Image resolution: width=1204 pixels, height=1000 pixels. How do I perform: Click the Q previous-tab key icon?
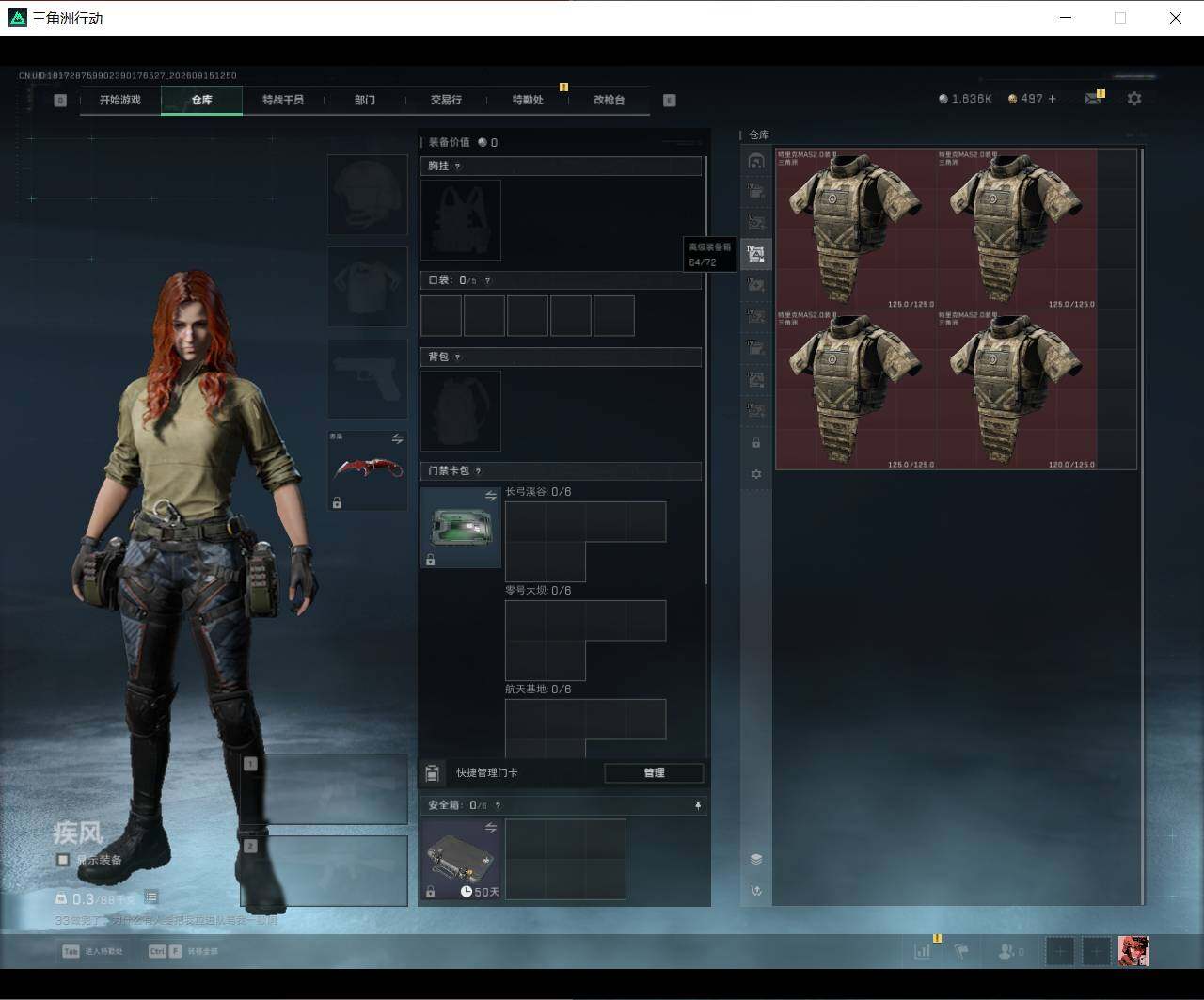pos(60,101)
